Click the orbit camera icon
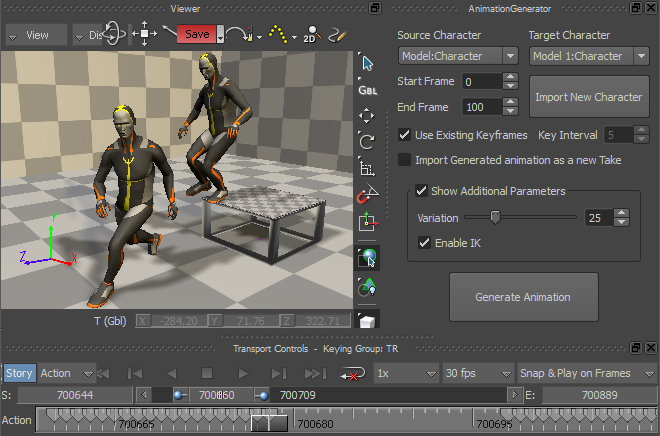This screenshot has height=436, width=660. (114, 34)
